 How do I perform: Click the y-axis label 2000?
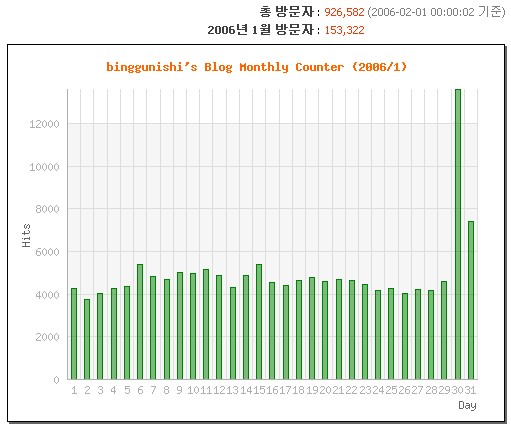click(47, 337)
